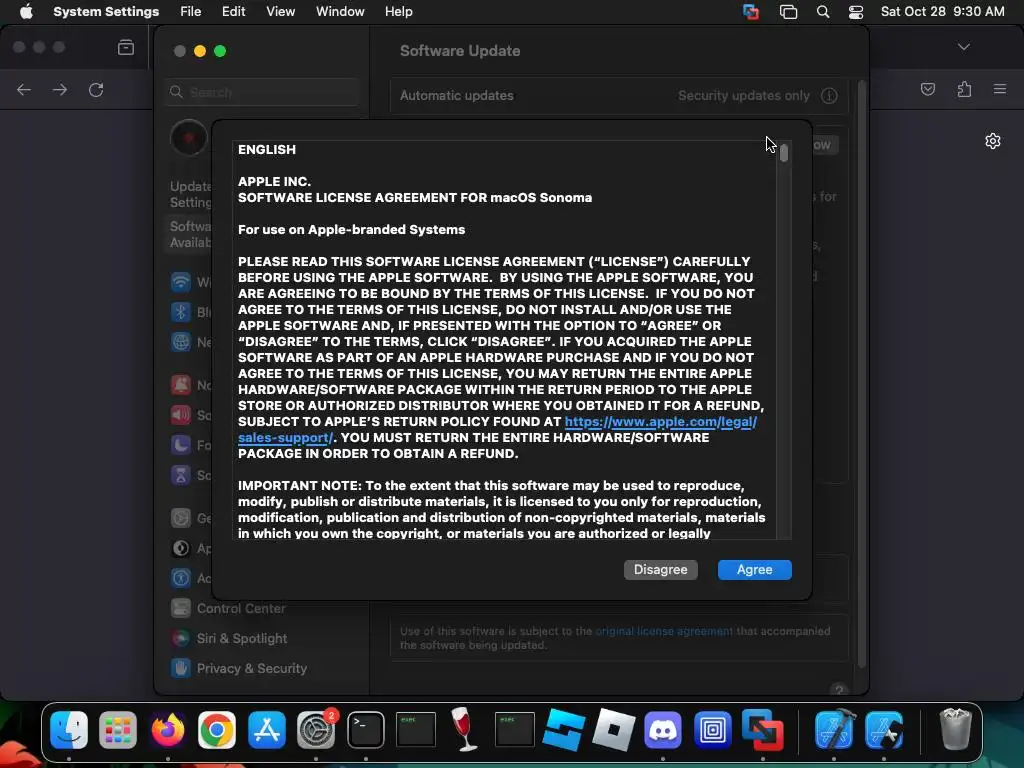Open Control Center from menu bar
The height and width of the screenshot is (768, 1024).
pyautogui.click(x=856, y=12)
